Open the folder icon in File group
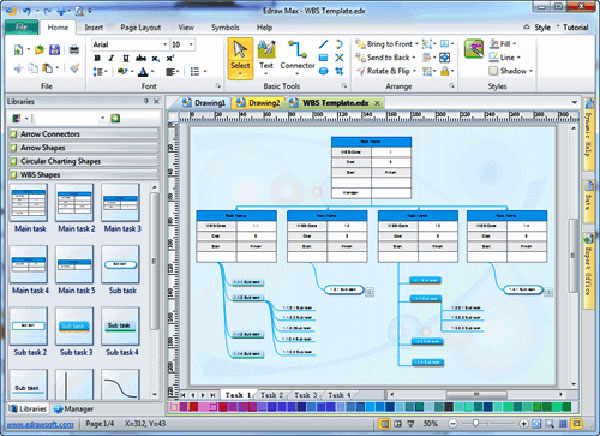 [39, 50]
